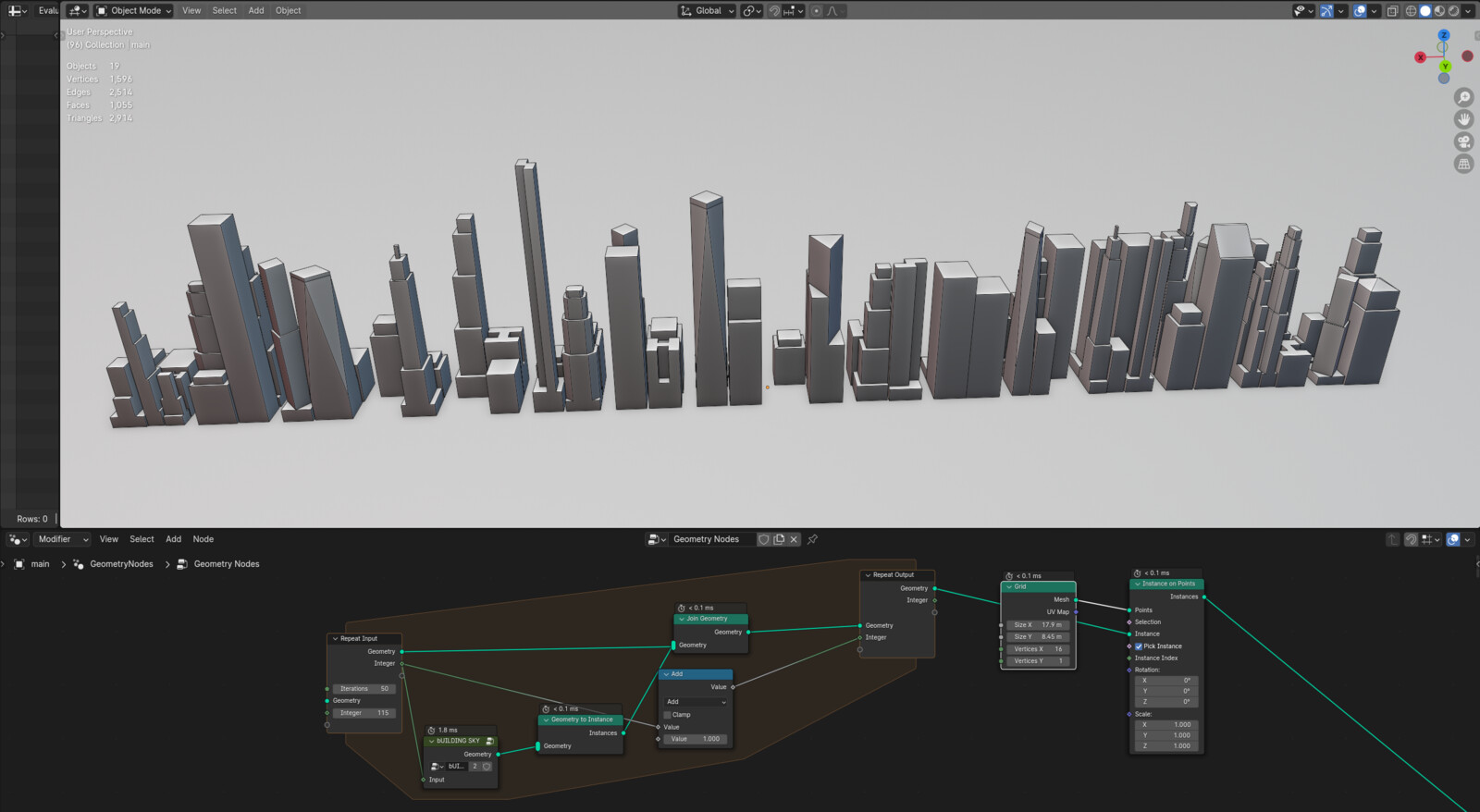Open Global transform orientation dropdown
This screenshot has height=812, width=1480.
pyautogui.click(x=707, y=10)
